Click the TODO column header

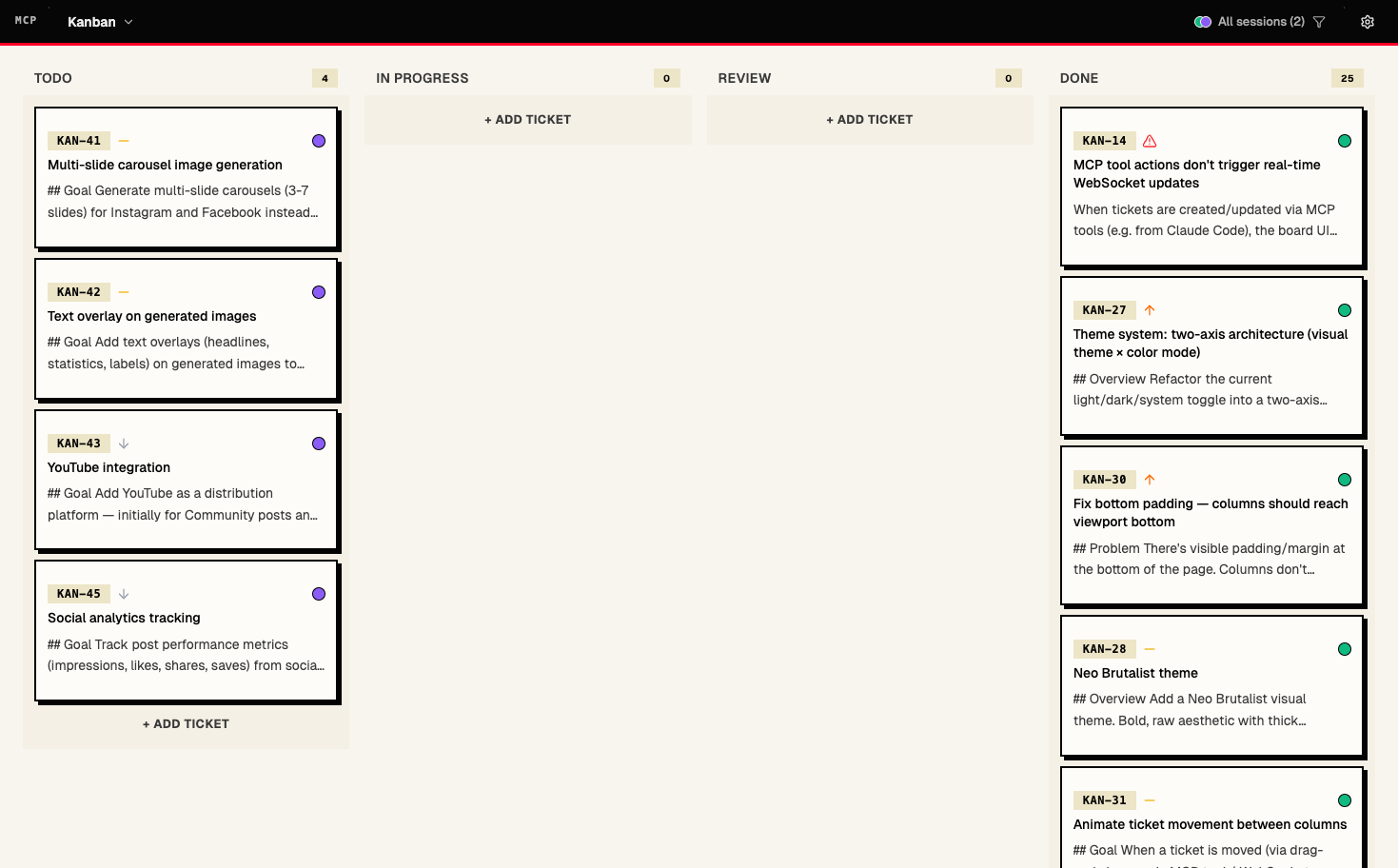pyautogui.click(x=53, y=78)
